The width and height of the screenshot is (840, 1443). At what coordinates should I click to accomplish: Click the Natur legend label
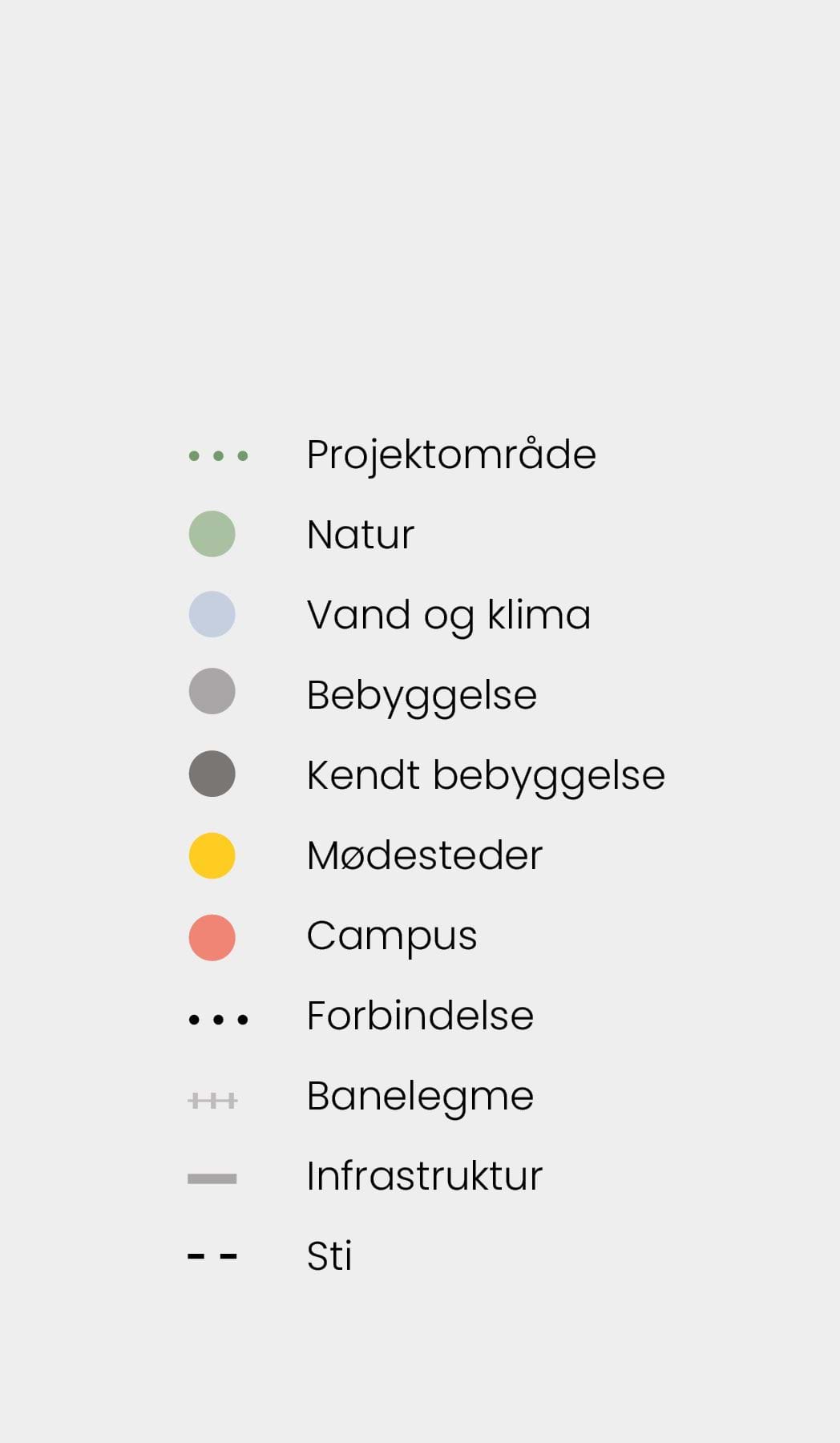pos(361,535)
